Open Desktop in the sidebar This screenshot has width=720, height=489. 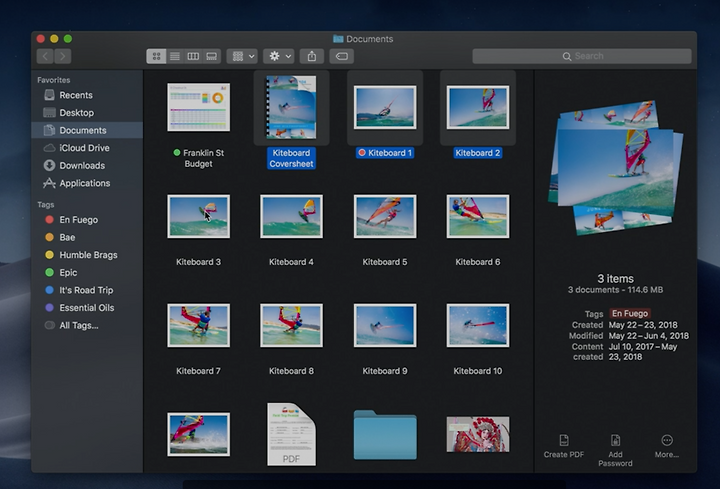pos(87,112)
